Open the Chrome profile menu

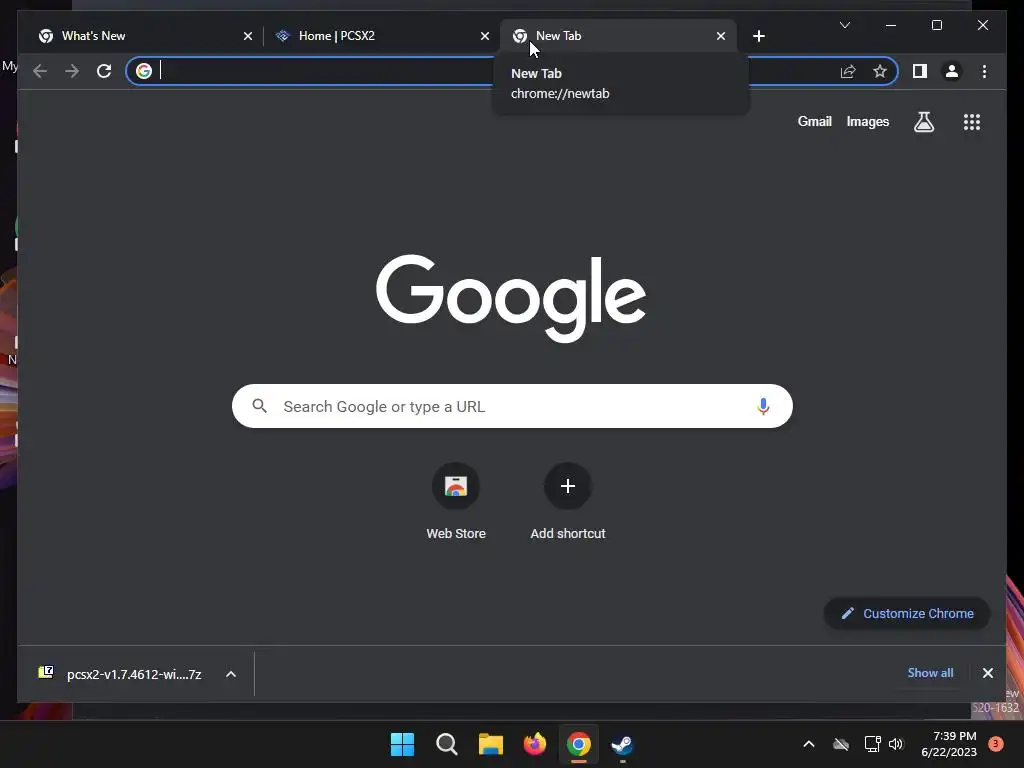pyautogui.click(x=952, y=71)
